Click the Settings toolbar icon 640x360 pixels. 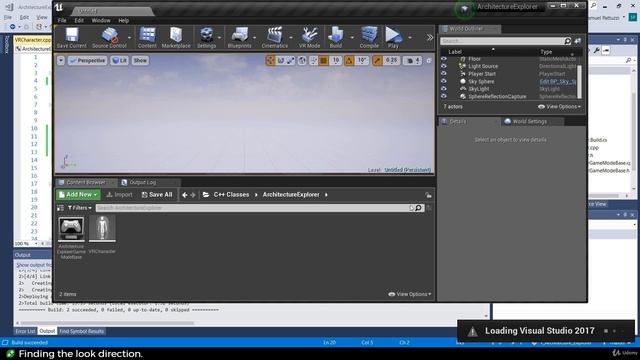click(x=207, y=38)
